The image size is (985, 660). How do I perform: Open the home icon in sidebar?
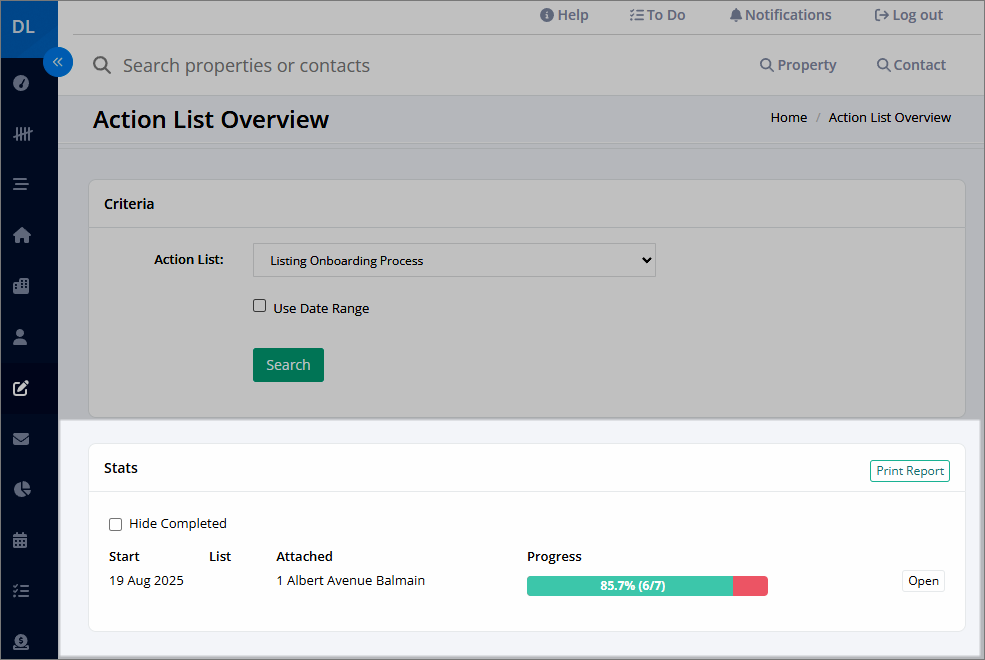pos(22,235)
